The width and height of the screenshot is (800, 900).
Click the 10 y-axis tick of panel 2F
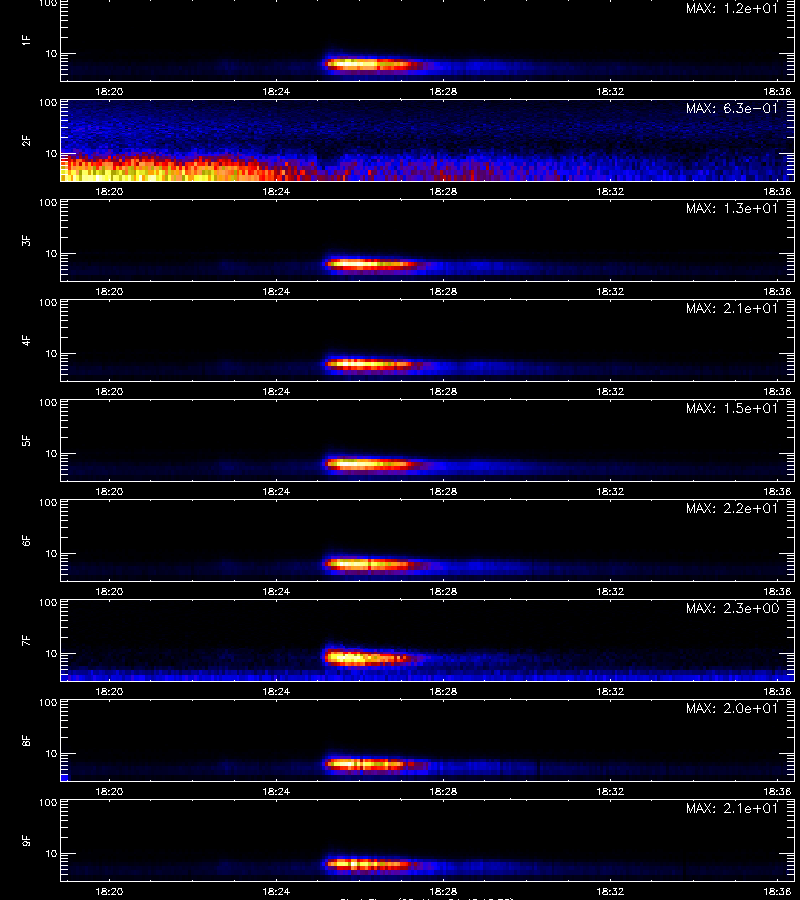51,153
